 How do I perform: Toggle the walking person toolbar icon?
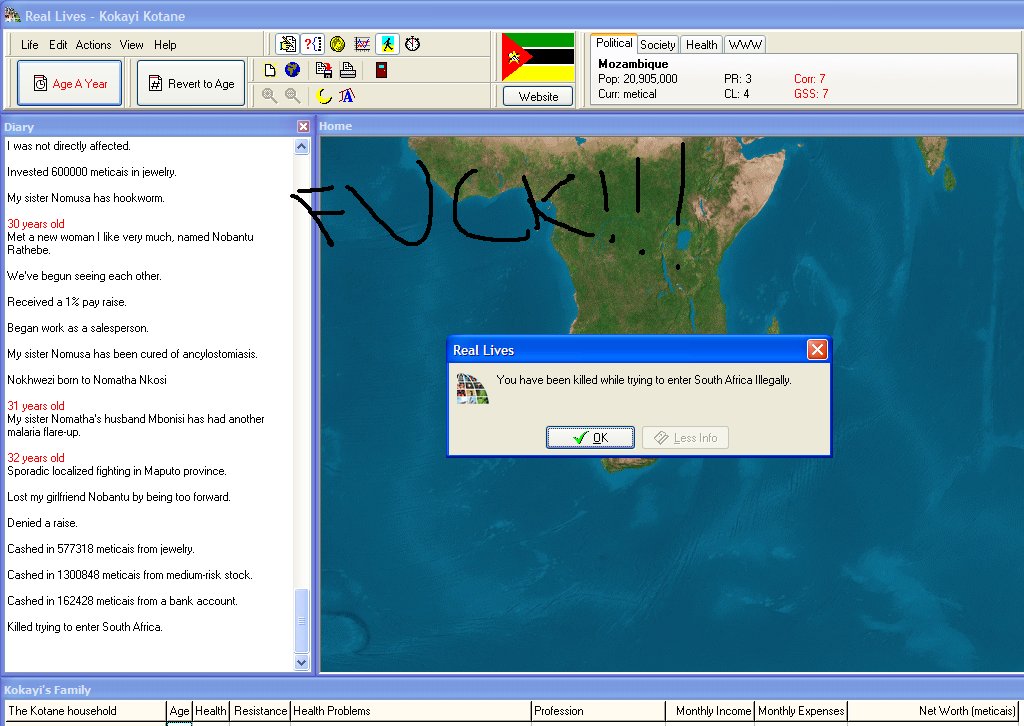(387, 44)
